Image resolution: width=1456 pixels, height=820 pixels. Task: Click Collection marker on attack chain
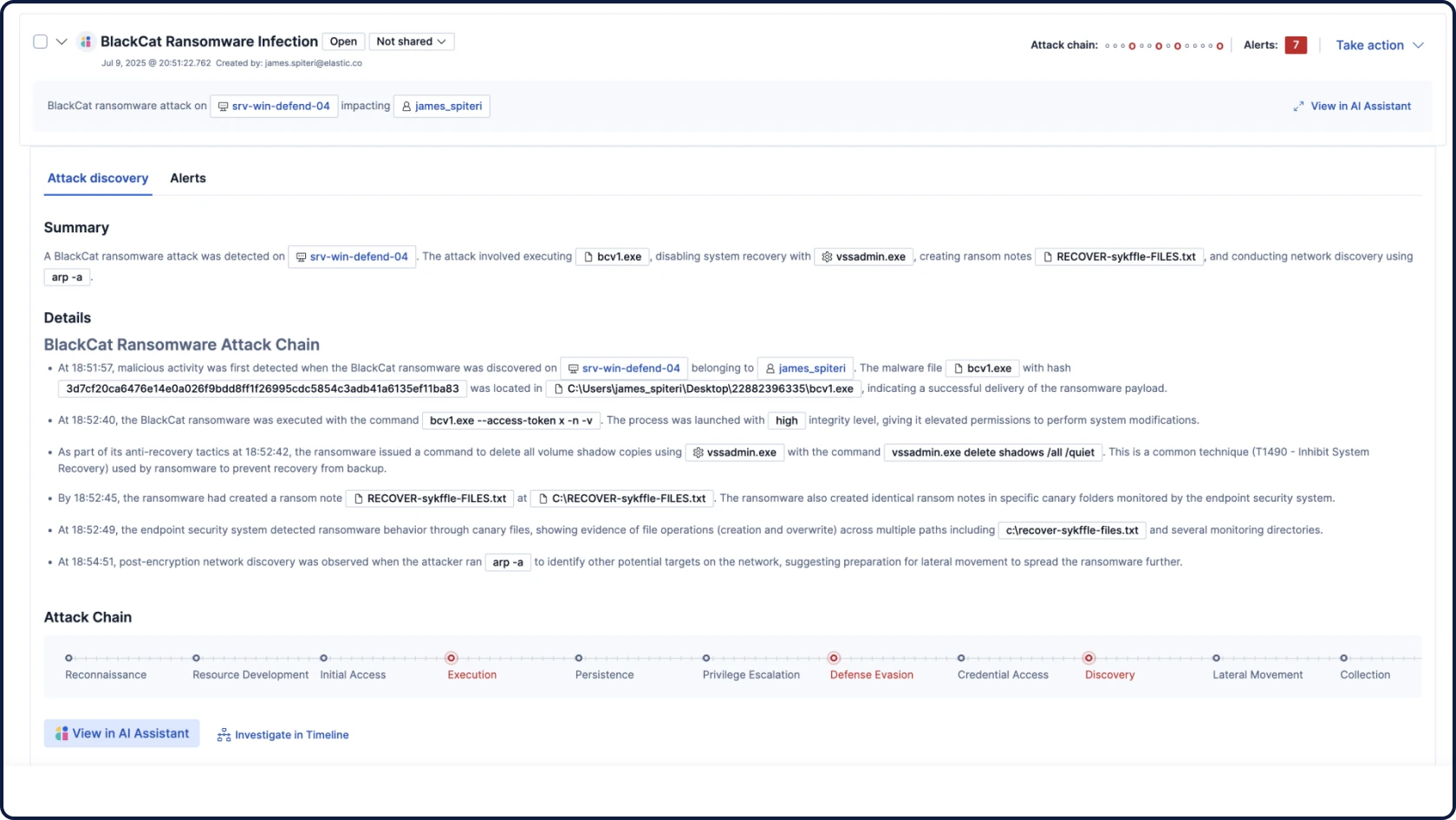(1343, 658)
